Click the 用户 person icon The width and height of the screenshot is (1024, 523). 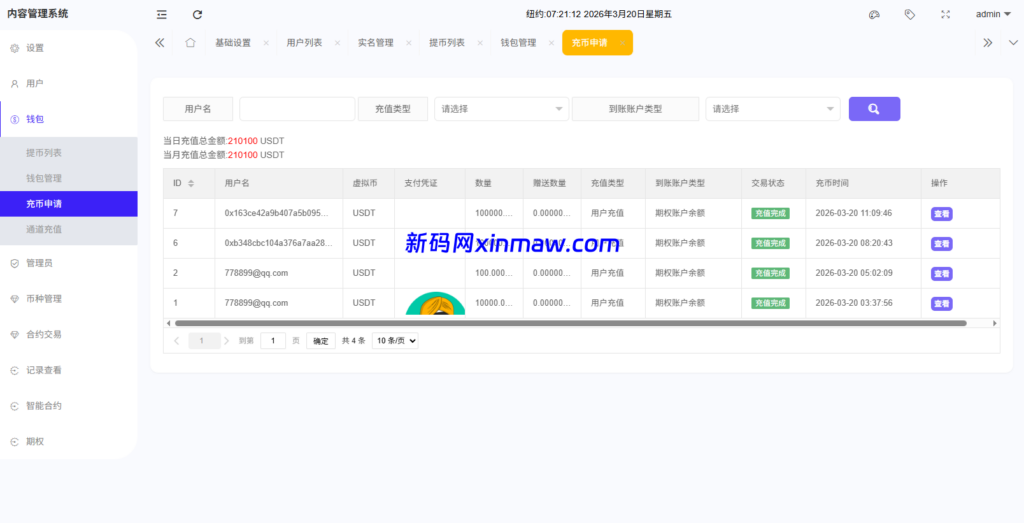pyautogui.click(x=14, y=84)
